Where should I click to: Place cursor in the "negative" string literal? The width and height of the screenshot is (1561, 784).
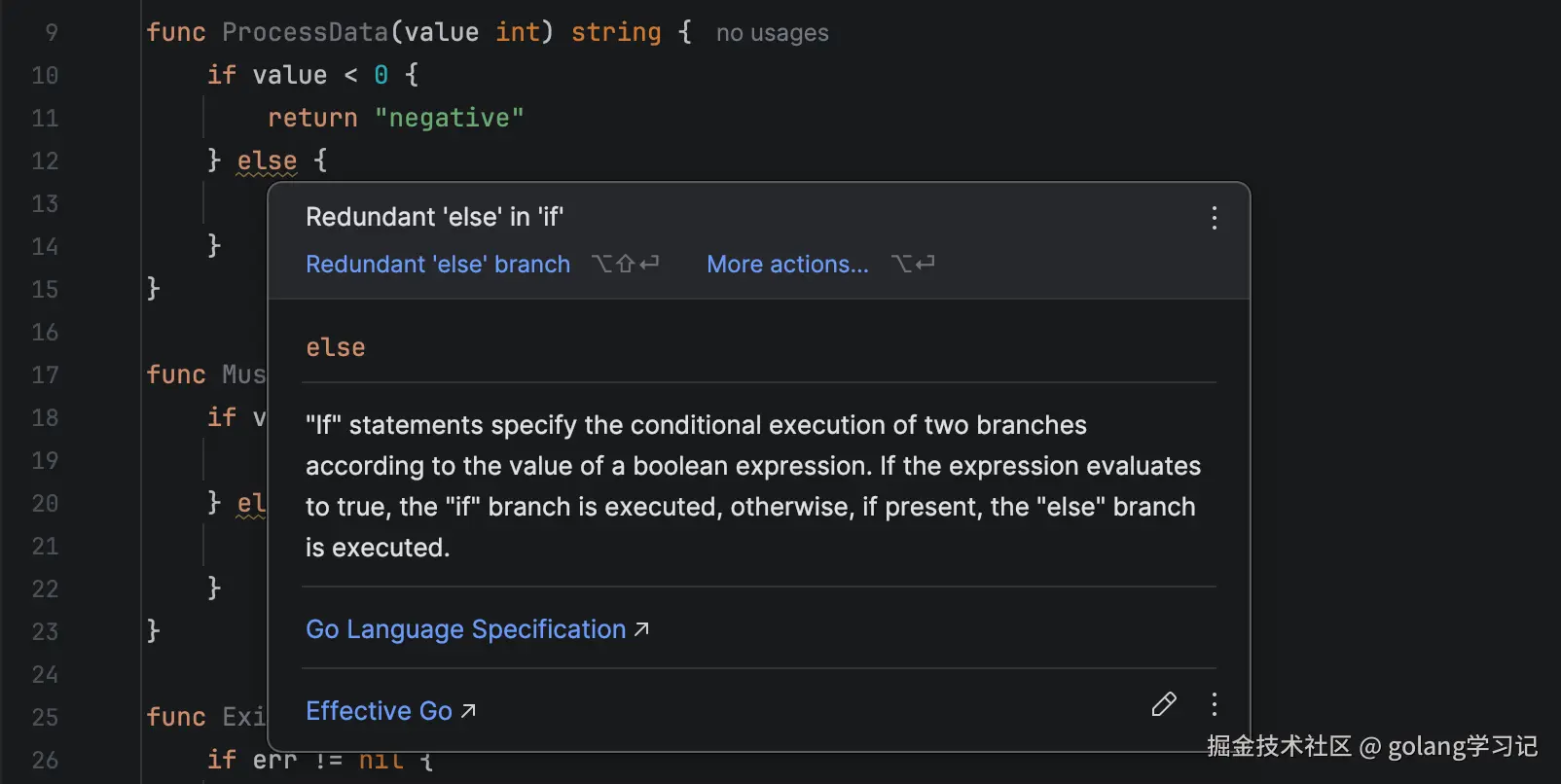[449, 118]
